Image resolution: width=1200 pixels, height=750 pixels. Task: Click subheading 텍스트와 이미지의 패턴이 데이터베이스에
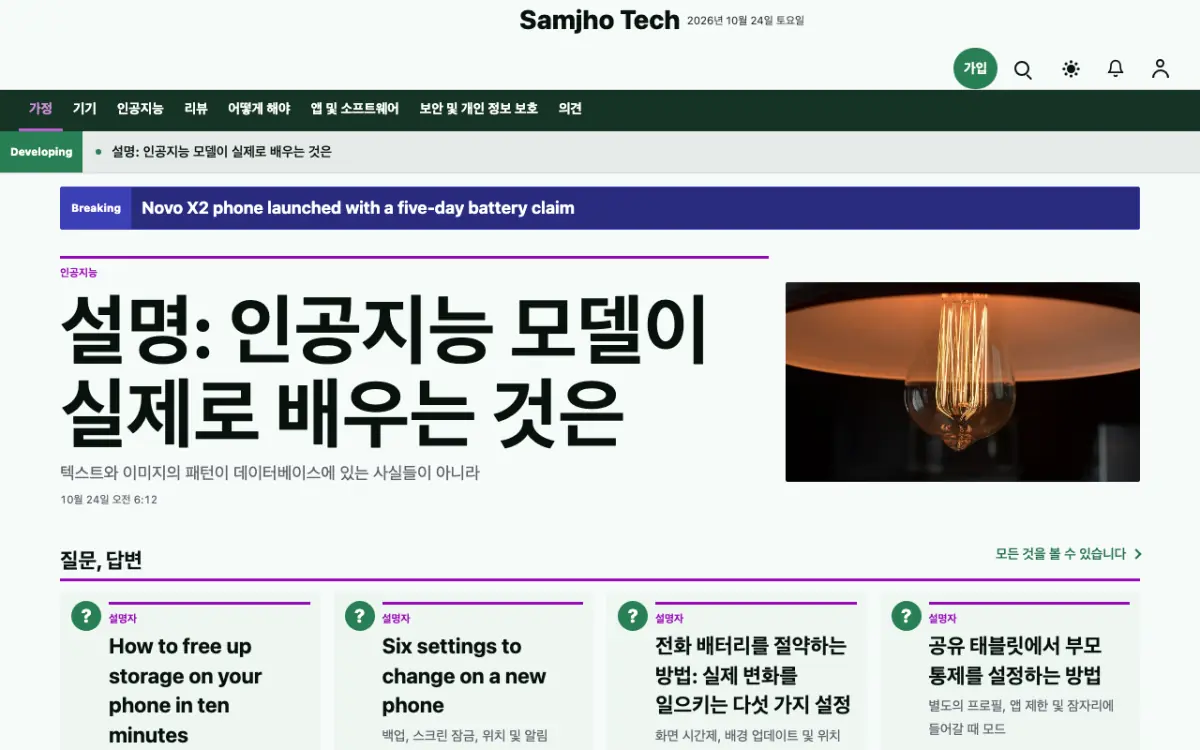270,473
